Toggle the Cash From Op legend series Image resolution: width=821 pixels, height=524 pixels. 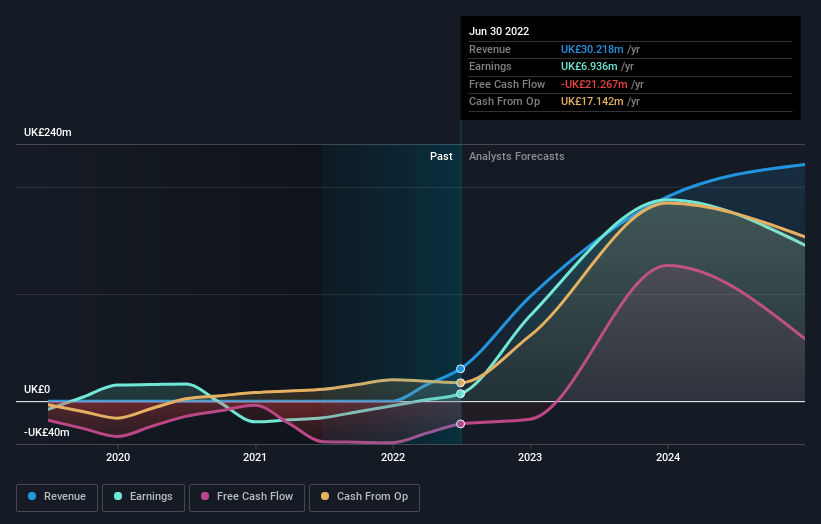click(364, 497)
